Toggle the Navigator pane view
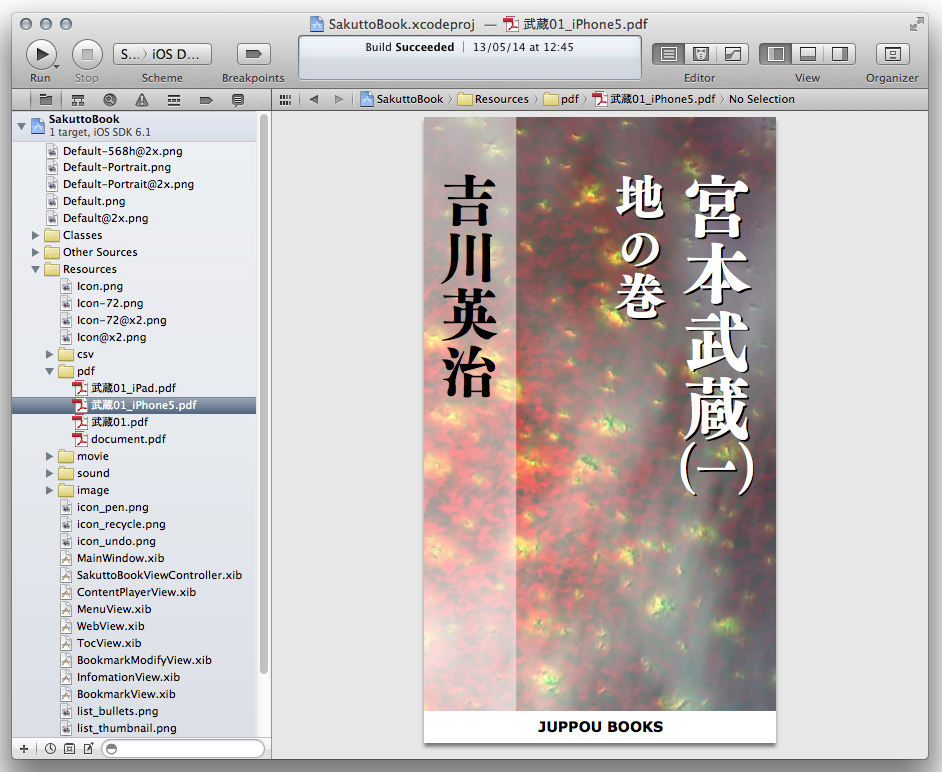 click(x=776, y=54)
